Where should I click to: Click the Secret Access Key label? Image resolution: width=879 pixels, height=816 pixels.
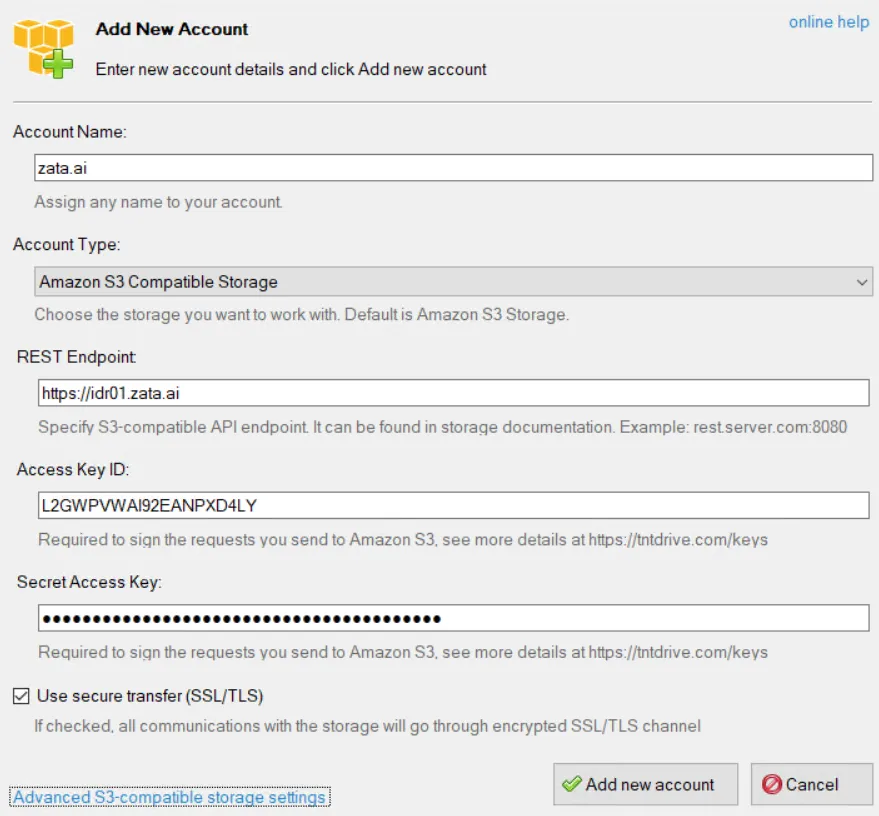tap(89, 582)
